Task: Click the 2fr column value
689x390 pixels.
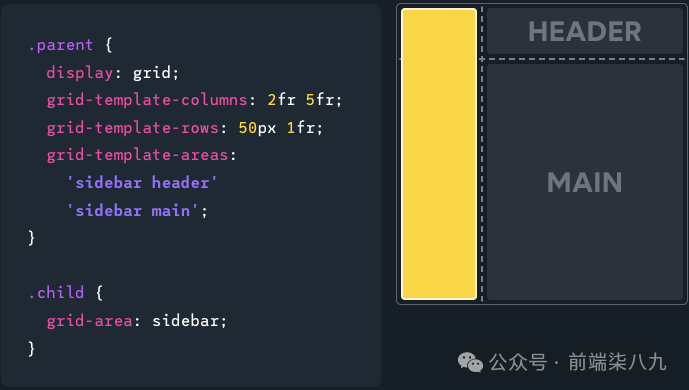Action: pyautogui.click(x=282, y=100)
